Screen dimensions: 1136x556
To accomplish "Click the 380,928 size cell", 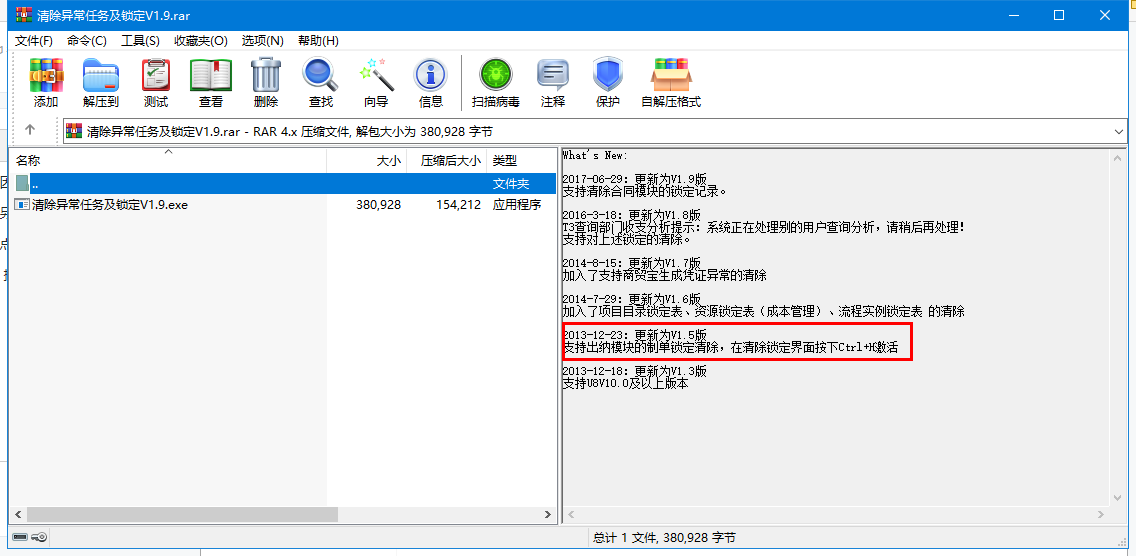I will [378, 205].
